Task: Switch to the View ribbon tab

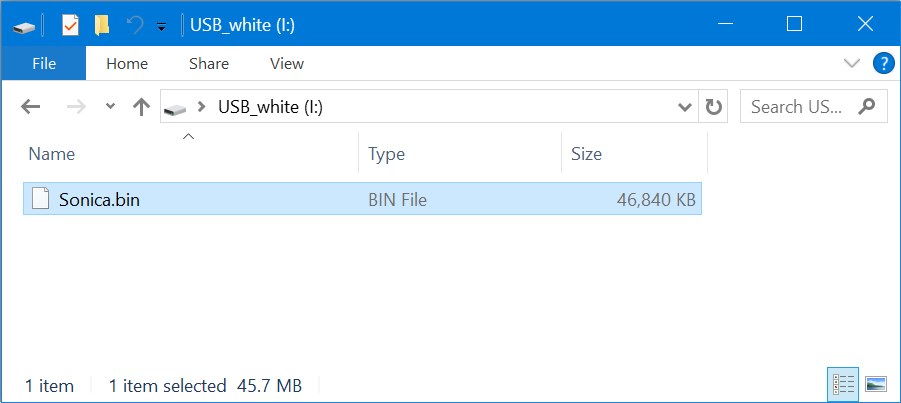Action: (287, 63)
